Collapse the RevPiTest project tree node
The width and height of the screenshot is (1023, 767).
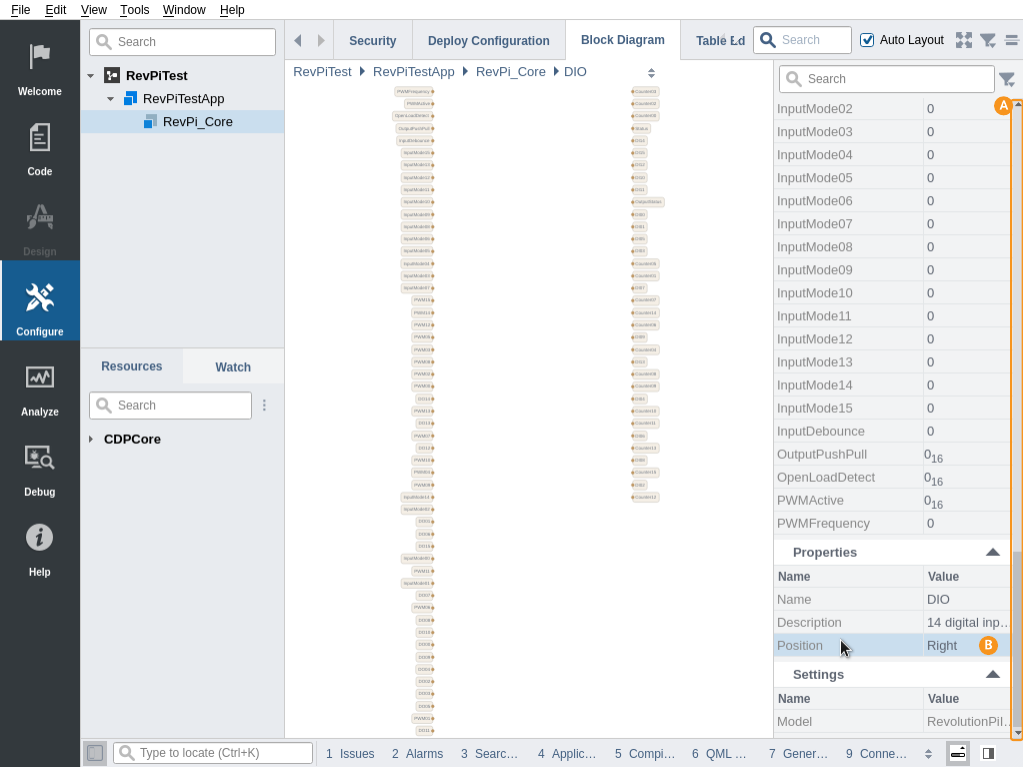click(x=91, y=76)
